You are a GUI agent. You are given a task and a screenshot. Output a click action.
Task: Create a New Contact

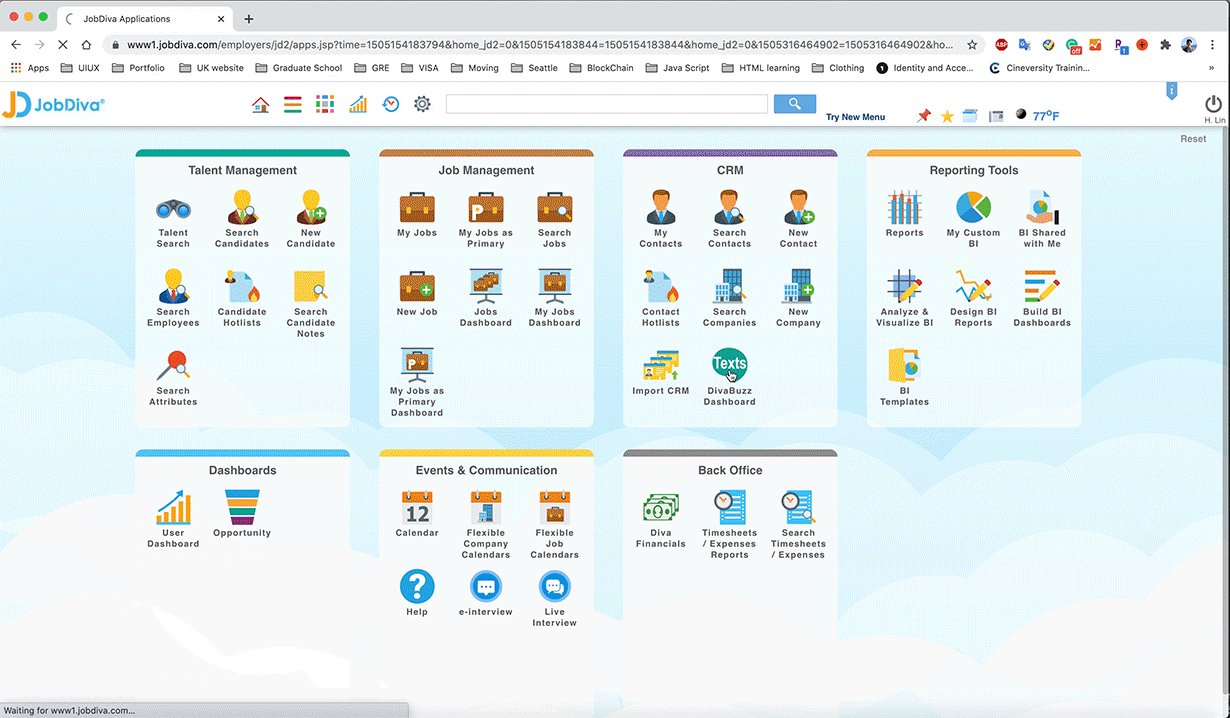[x=799, y=207]
